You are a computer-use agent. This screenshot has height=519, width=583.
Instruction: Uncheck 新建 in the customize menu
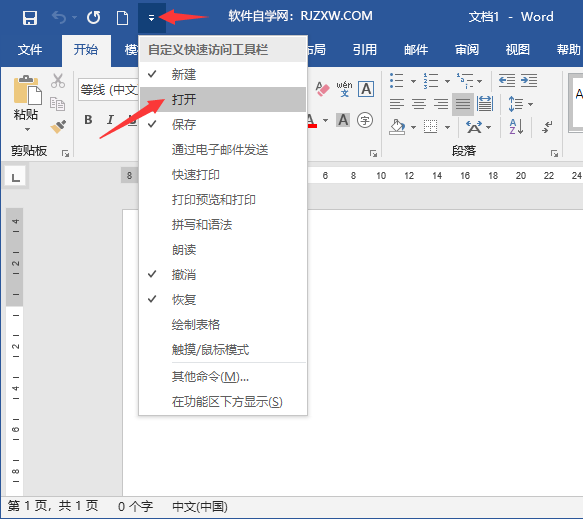[222, 74]
